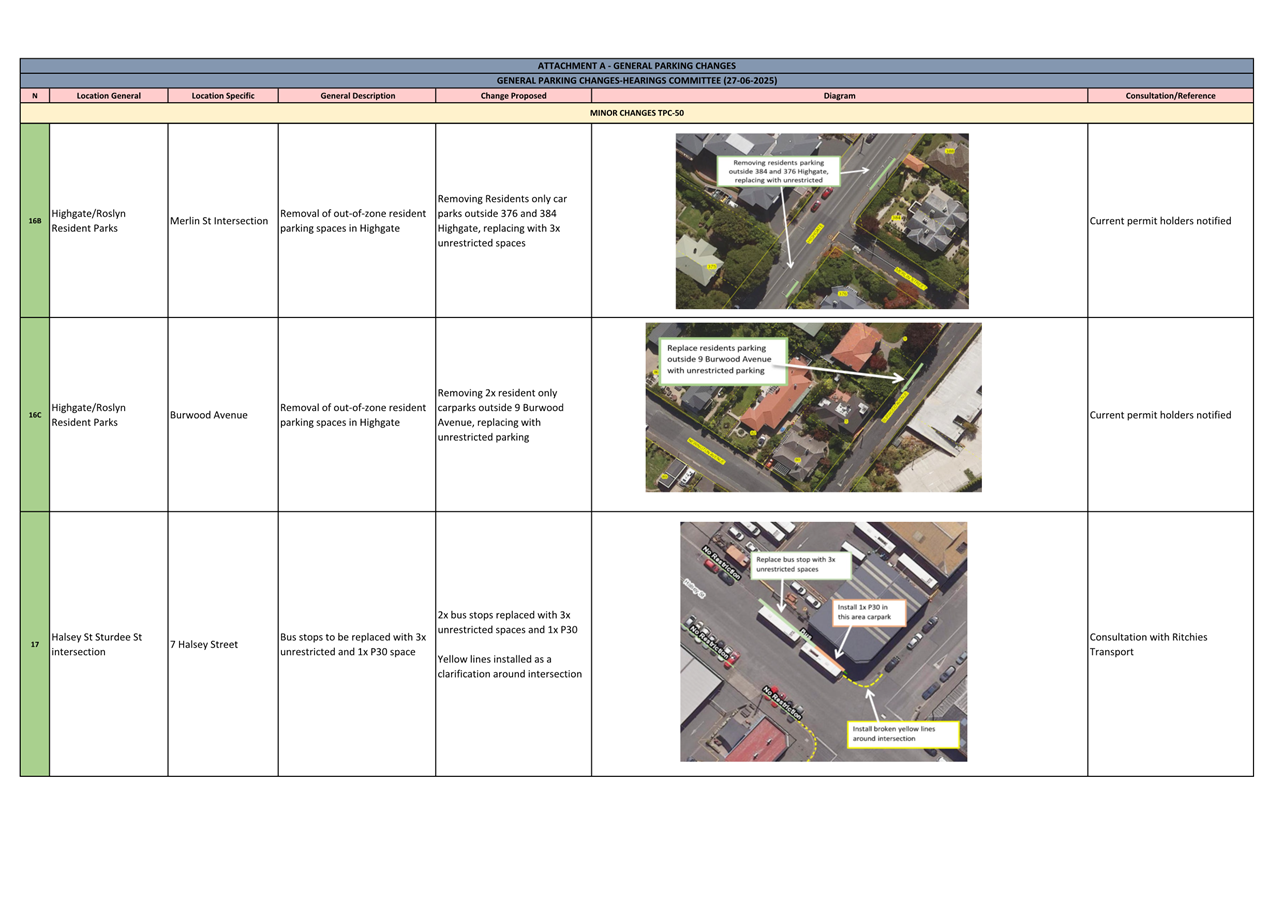Click the 'Location General' column header

coord(108,96)
